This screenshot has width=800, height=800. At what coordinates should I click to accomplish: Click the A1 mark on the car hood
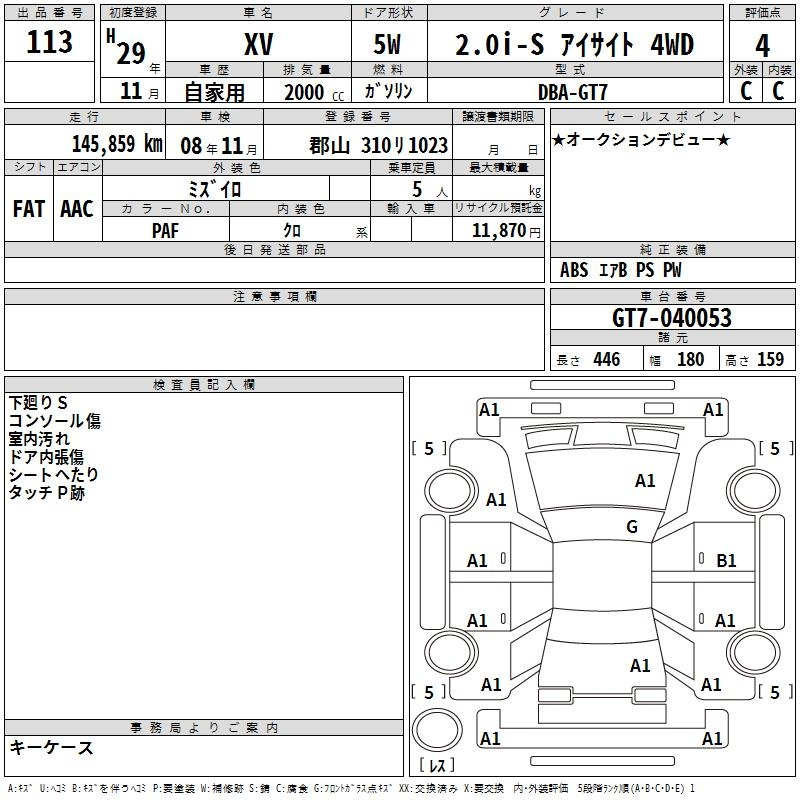645,481
